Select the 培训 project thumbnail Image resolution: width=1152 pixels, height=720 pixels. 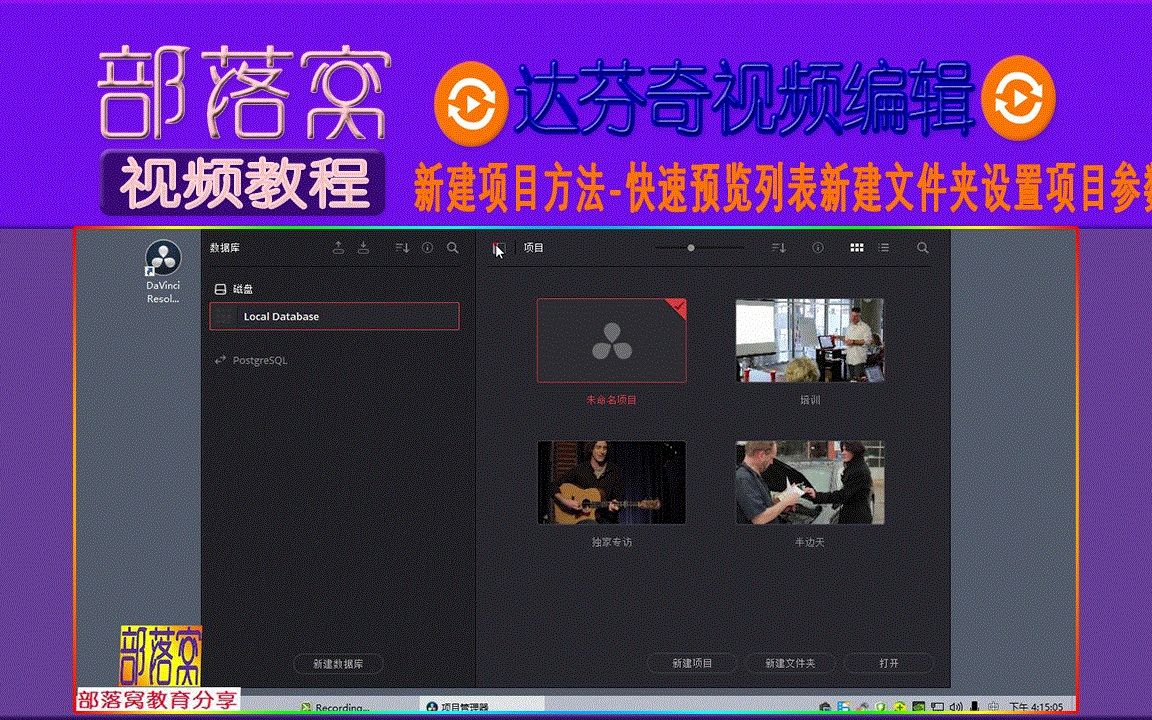click(x=809, y=340)
